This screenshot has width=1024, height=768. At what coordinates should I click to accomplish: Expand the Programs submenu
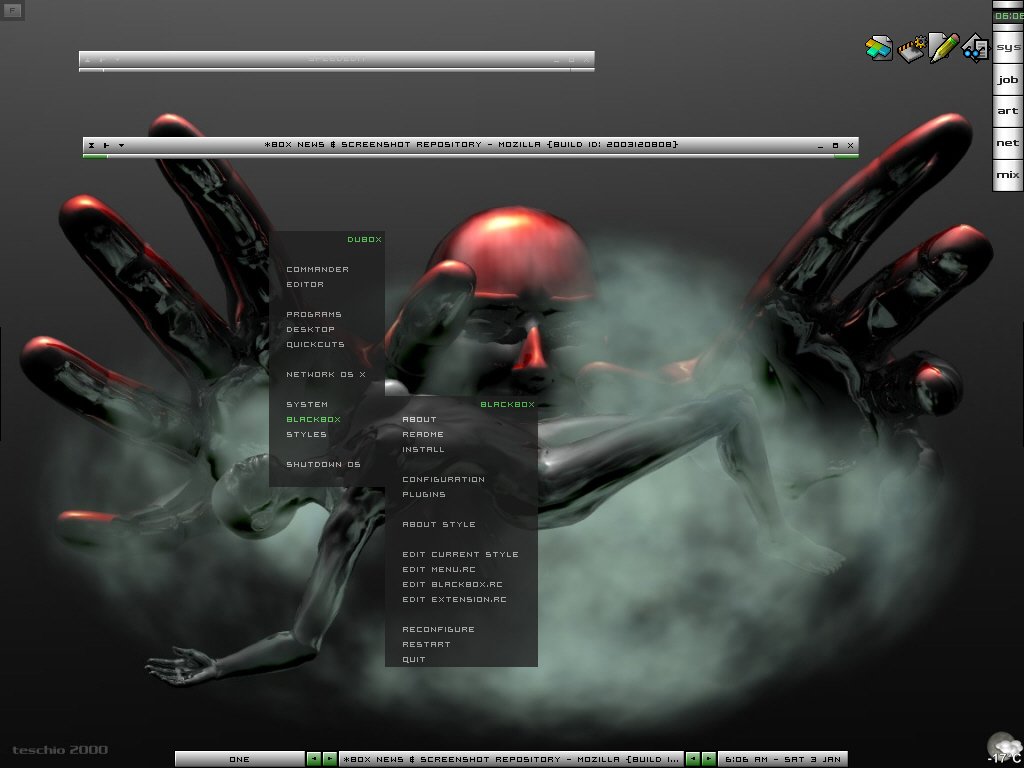314,314
